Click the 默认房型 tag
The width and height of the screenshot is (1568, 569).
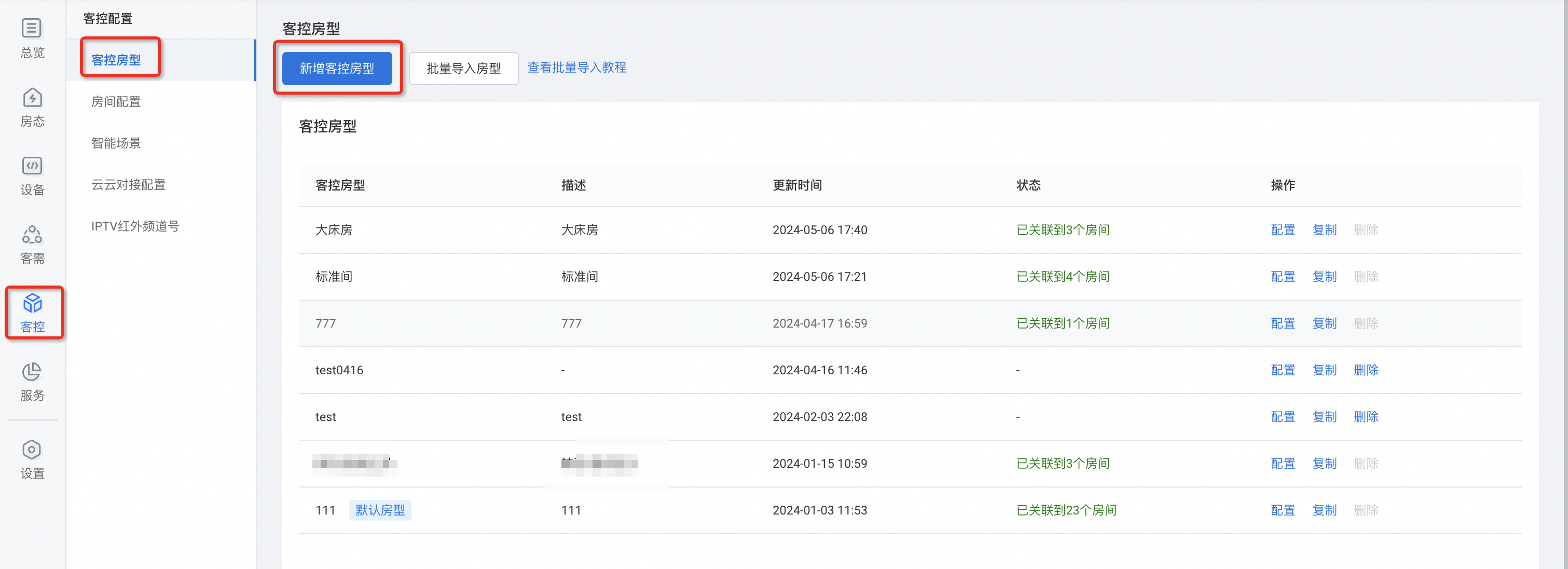coord(380,510)
